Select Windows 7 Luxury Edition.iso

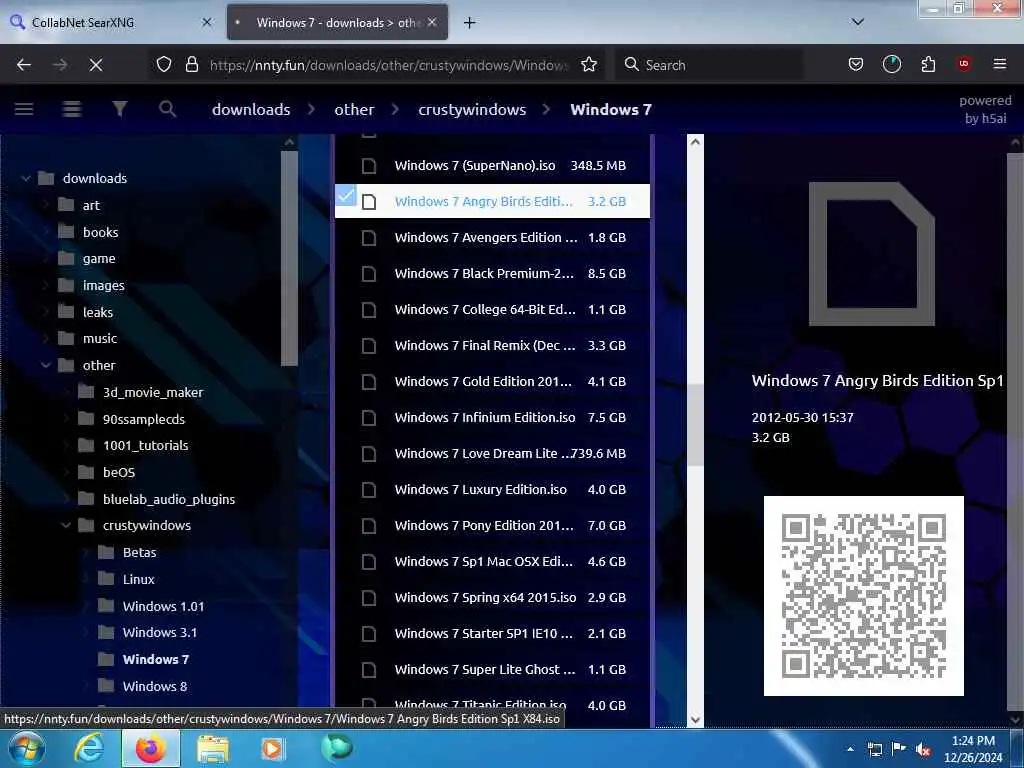(x=492, y=489)
